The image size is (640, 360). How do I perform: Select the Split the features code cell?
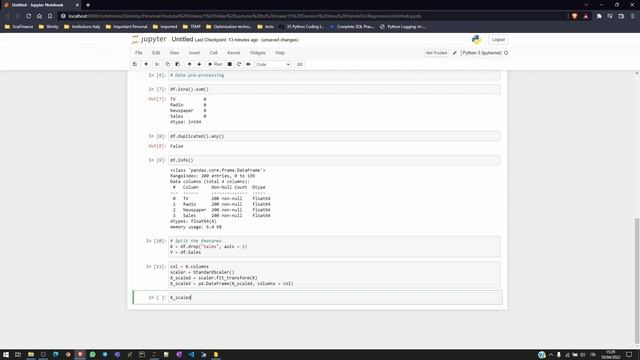(335, 247)
